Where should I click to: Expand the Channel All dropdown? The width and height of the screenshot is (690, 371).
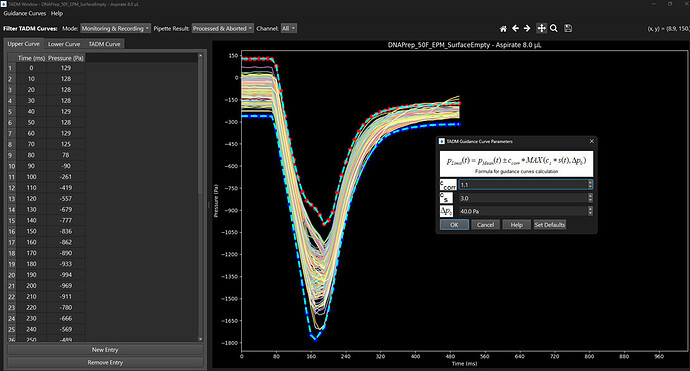(x=289, y=29)
